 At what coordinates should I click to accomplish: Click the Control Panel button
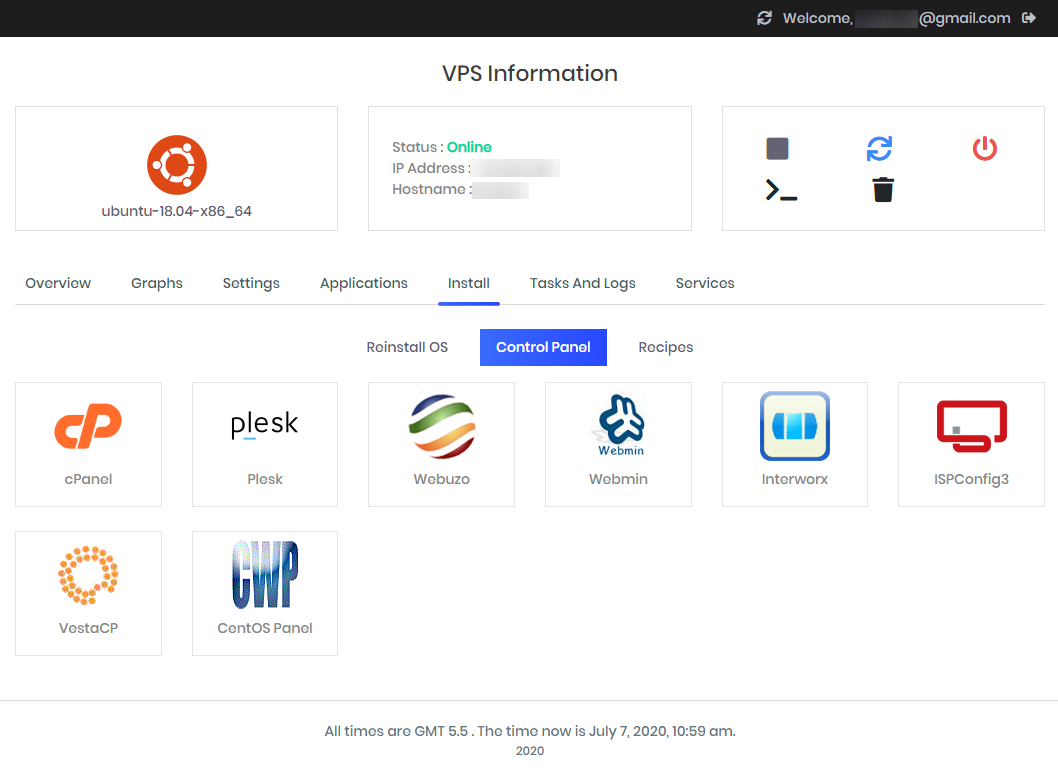pyautogui.click(x=543, y=348)
